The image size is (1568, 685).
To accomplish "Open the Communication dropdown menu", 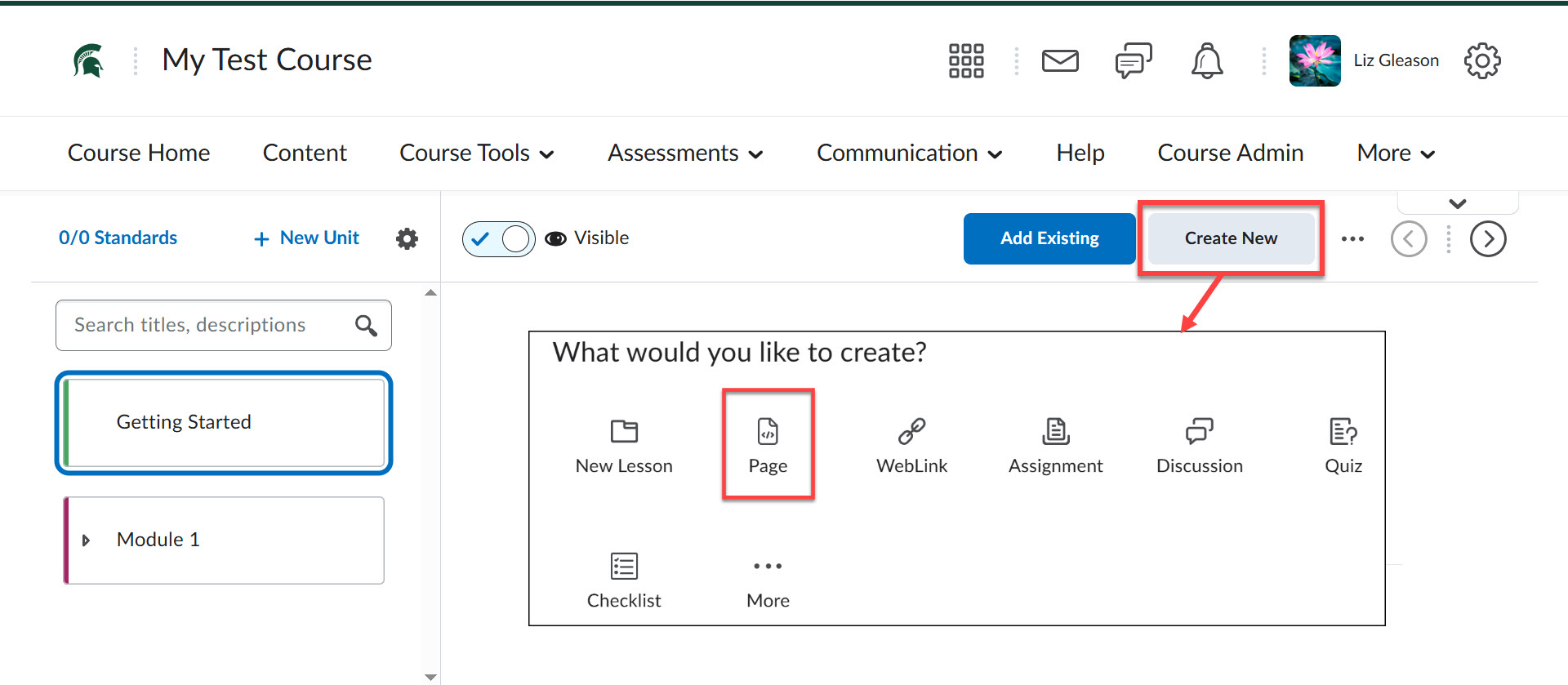I will click(x=909, y=153).
